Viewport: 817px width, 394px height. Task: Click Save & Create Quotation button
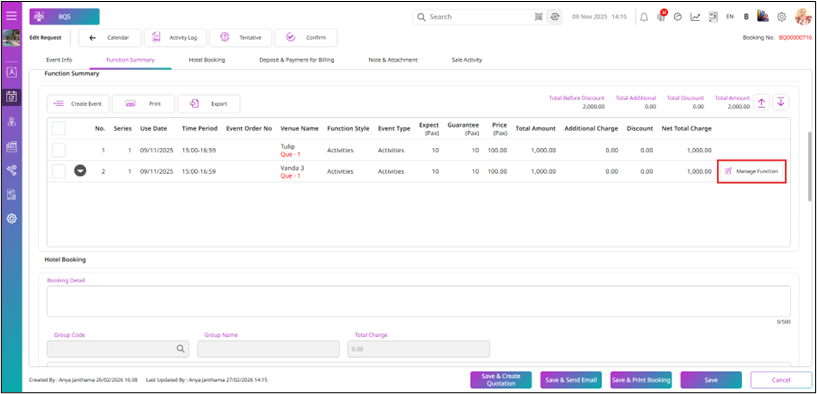pos(501,379)
